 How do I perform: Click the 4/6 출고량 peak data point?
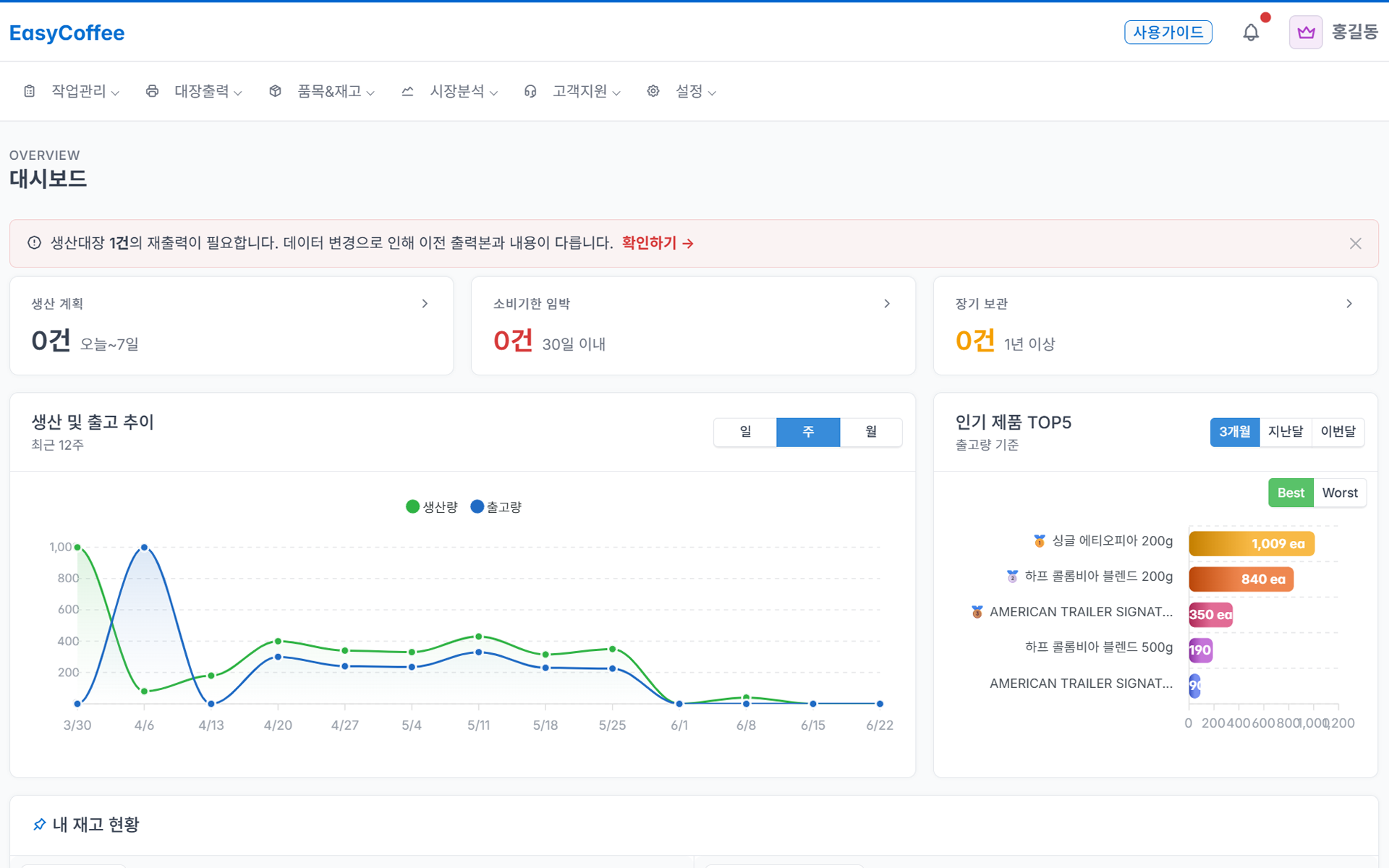(x=144, y=548)
